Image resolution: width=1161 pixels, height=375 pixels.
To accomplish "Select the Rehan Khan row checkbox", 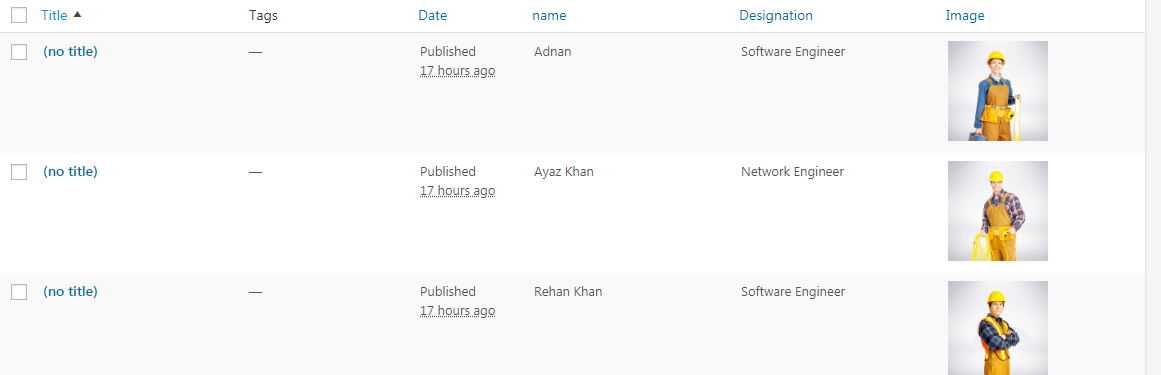I will (x=19, y=292).
